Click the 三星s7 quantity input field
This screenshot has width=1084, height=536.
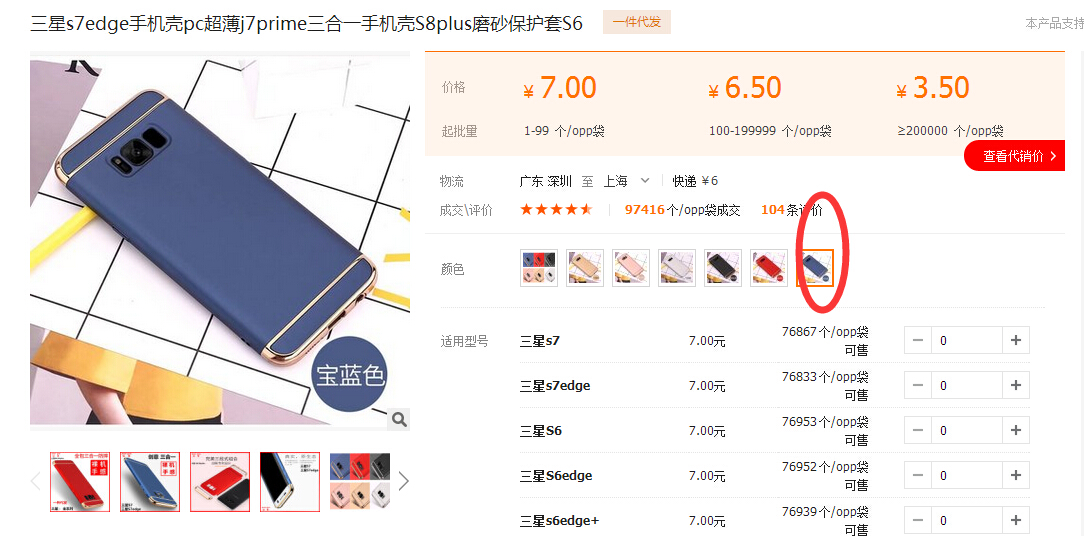[966, 340]
